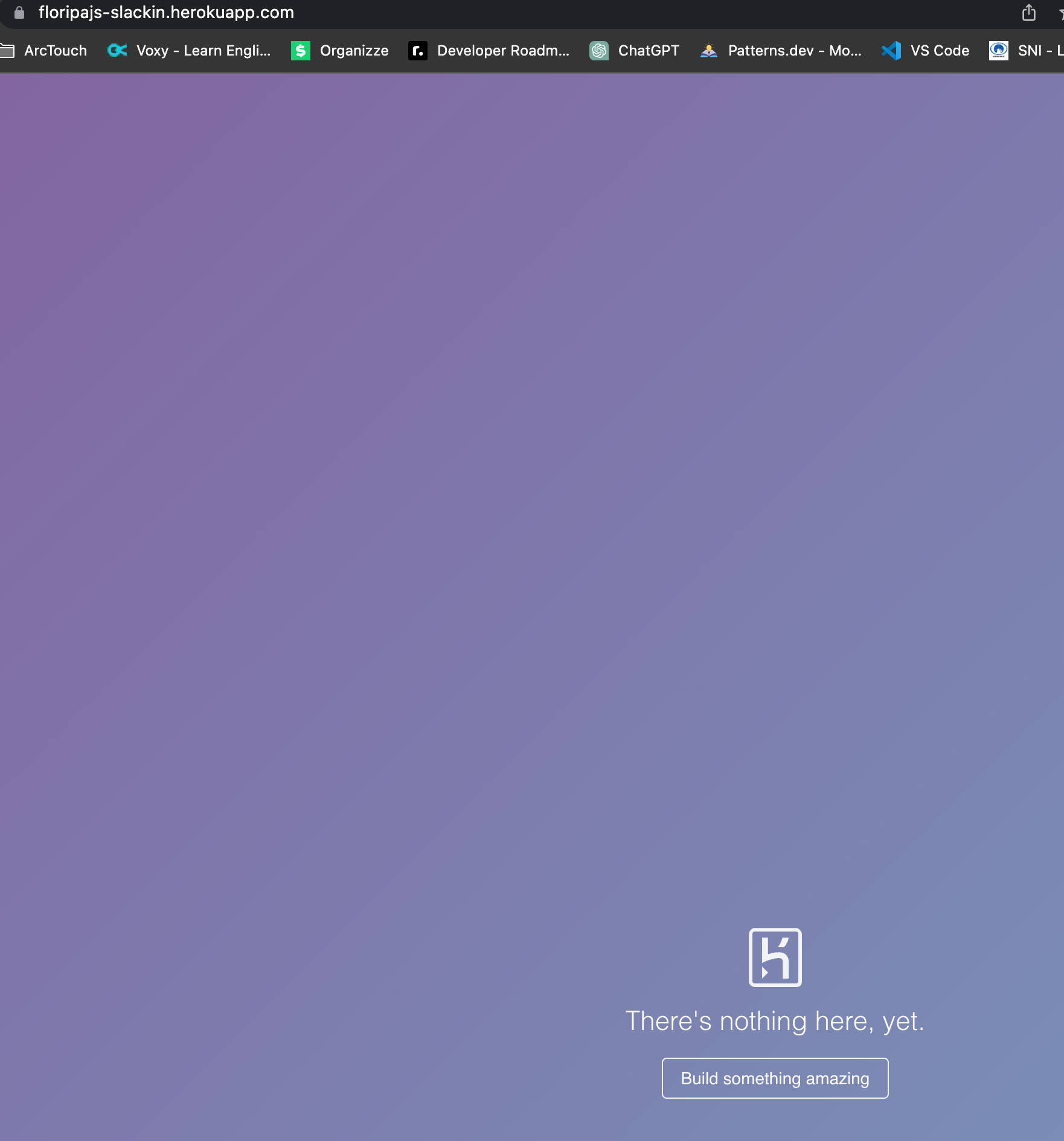Click the VS Code logo favicon
The image size is (1064, 1141).
tap(891, 51)
